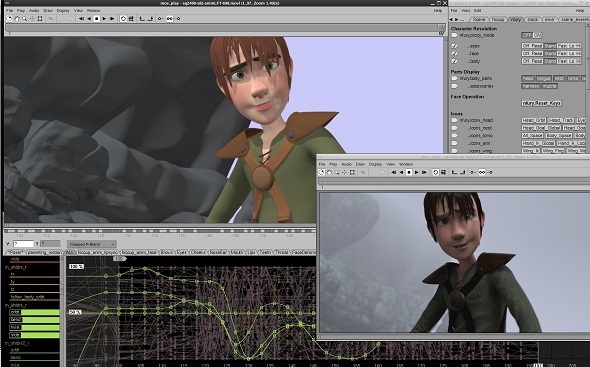This screenshot has width=590, height=367.
Task: Toggle the .face checkbox
Action: [455, 53]
